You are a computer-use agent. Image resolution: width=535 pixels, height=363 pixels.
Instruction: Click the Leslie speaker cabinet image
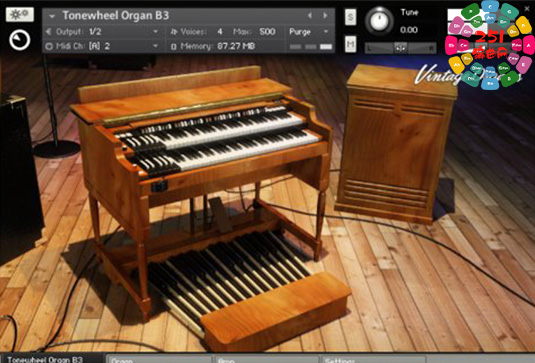(396, 143)
